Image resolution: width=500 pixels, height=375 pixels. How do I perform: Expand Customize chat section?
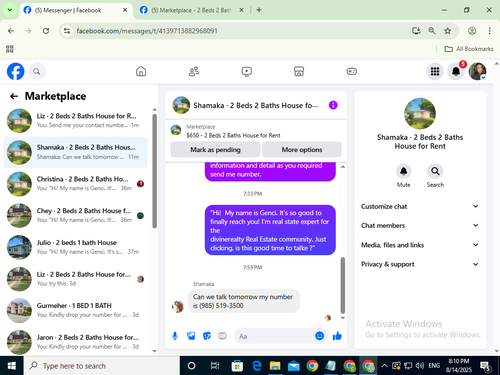[420, 206]
